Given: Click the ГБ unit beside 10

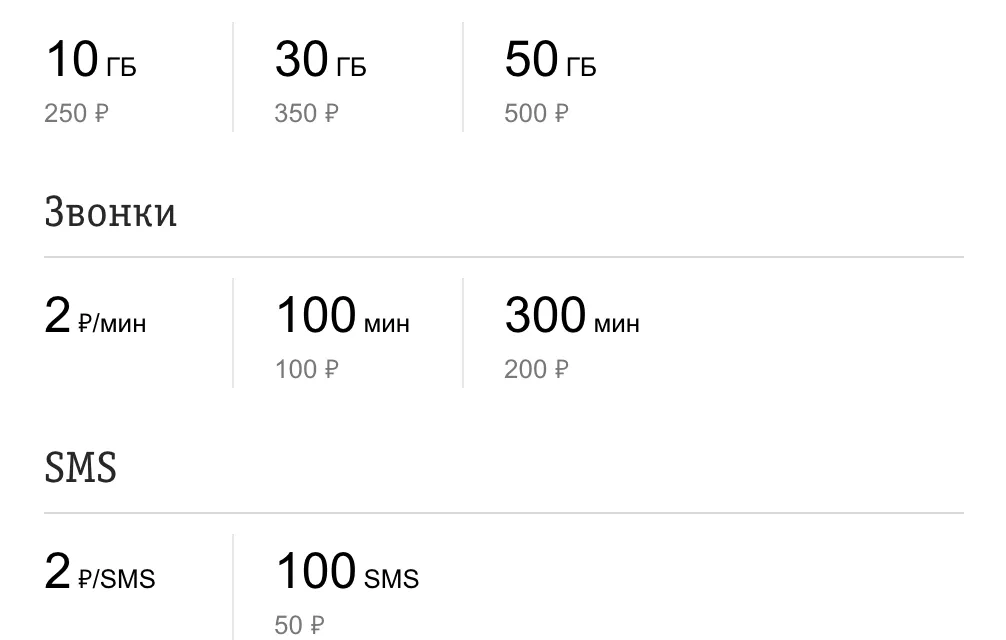Looking at the screenshot, I should point(121,68).
